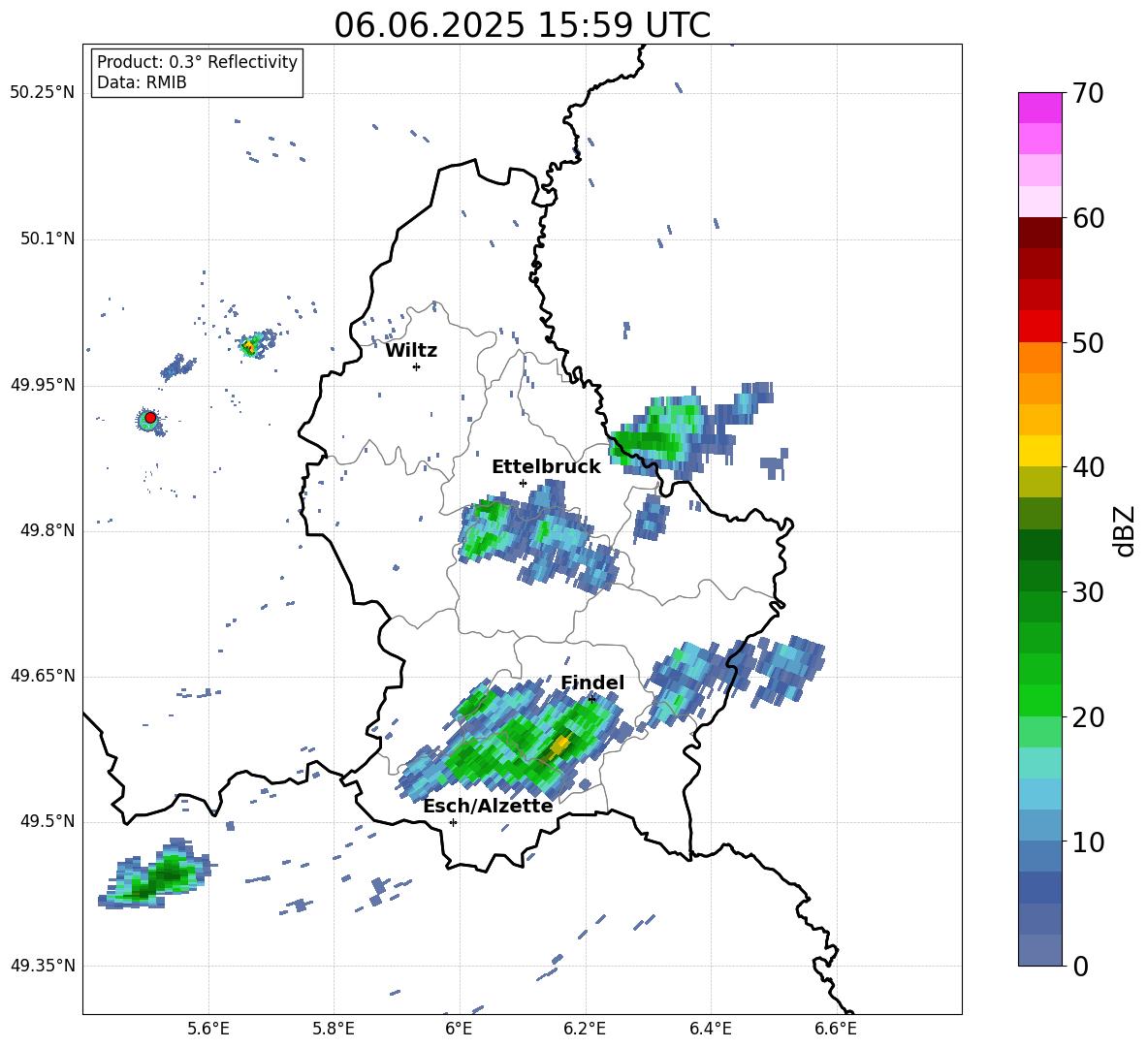Click the 50.1°N latitude label
Viewport: 1148px width, 1048px height.
(47, 238)
